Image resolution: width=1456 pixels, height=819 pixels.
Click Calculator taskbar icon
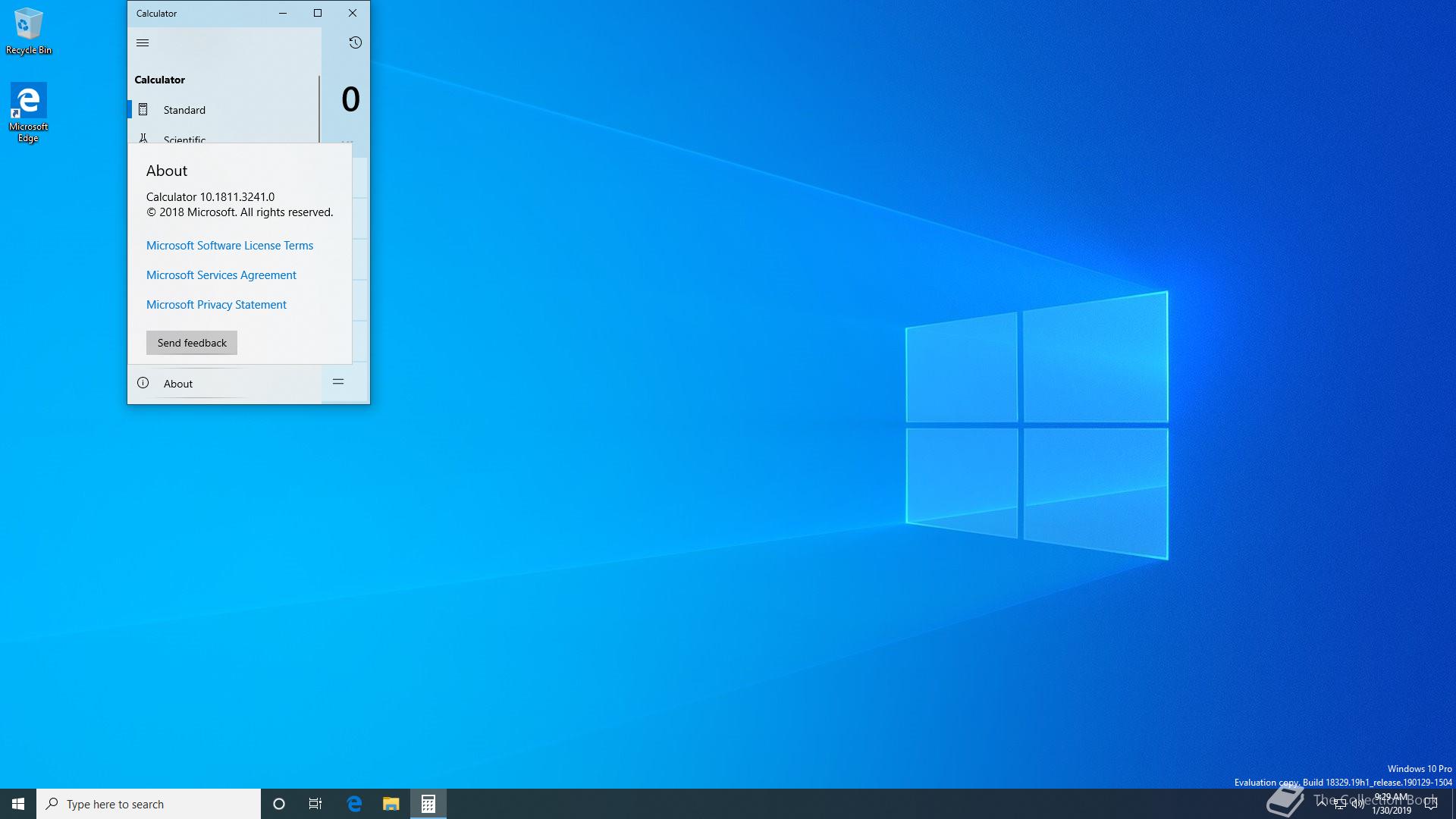tap(428, 804)
